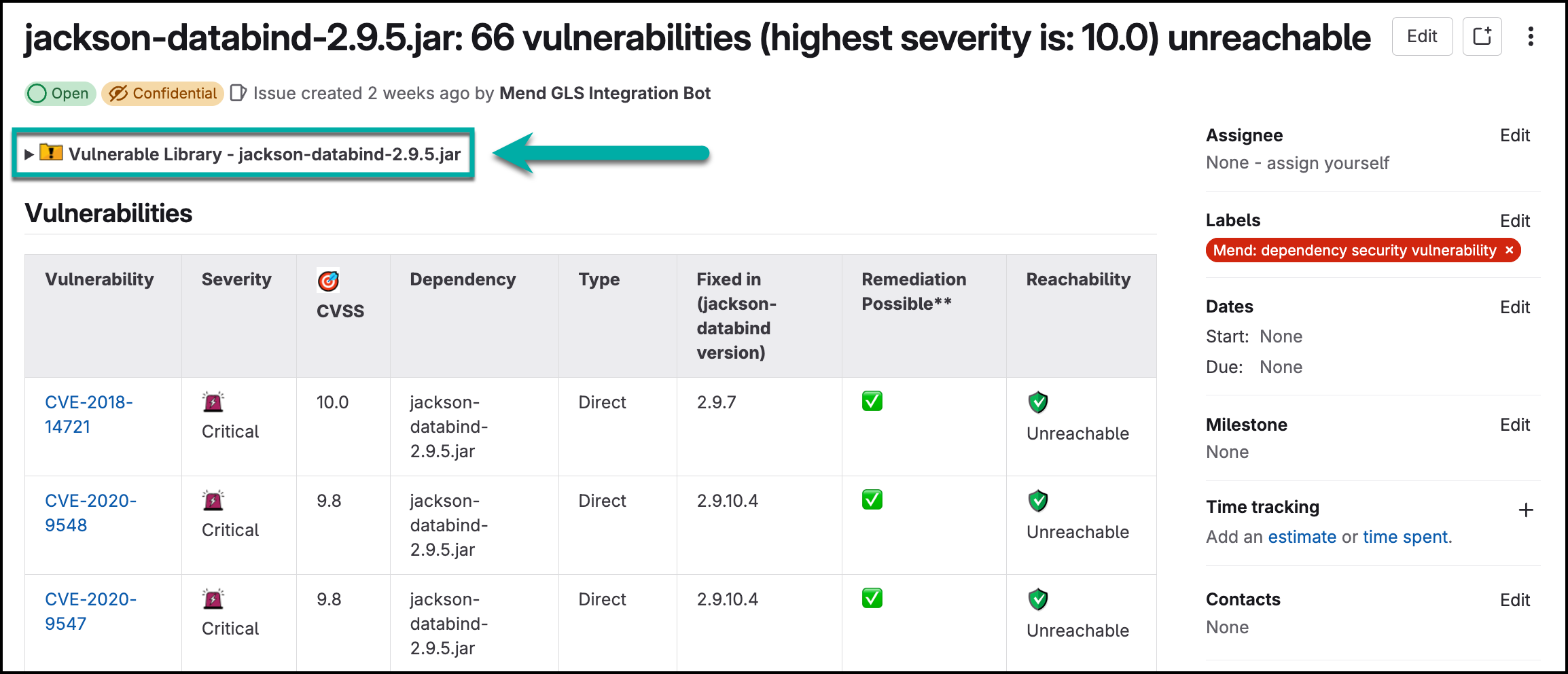Click the plus icon in Time tracking
Viewport: 1568px width, 674px height.
pos(1526,510)
